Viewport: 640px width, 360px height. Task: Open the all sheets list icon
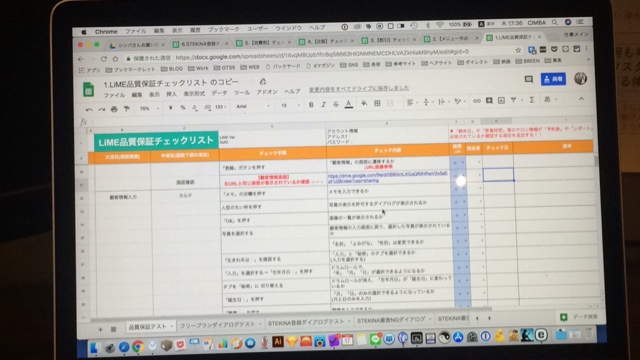(113, 329)
